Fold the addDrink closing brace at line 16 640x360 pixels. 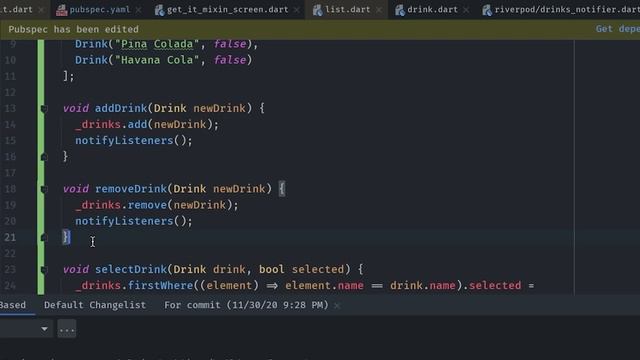pyautogui.click(x=44, y=157)
